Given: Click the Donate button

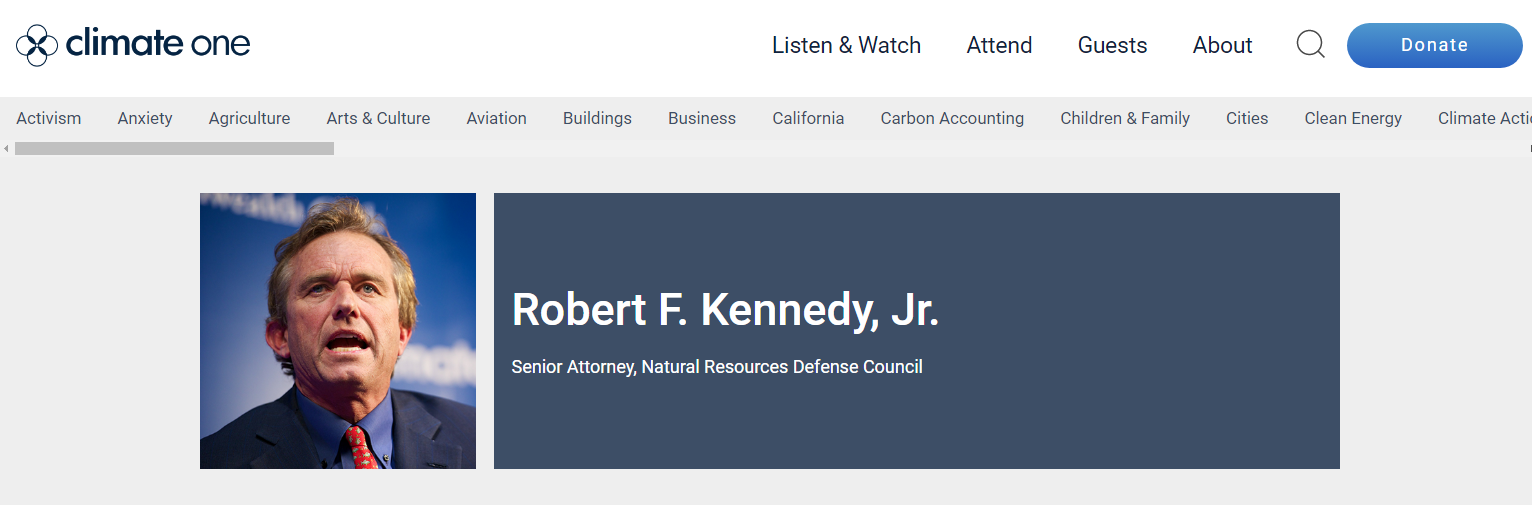Looking at the screenshot, I should (1434, 45).
